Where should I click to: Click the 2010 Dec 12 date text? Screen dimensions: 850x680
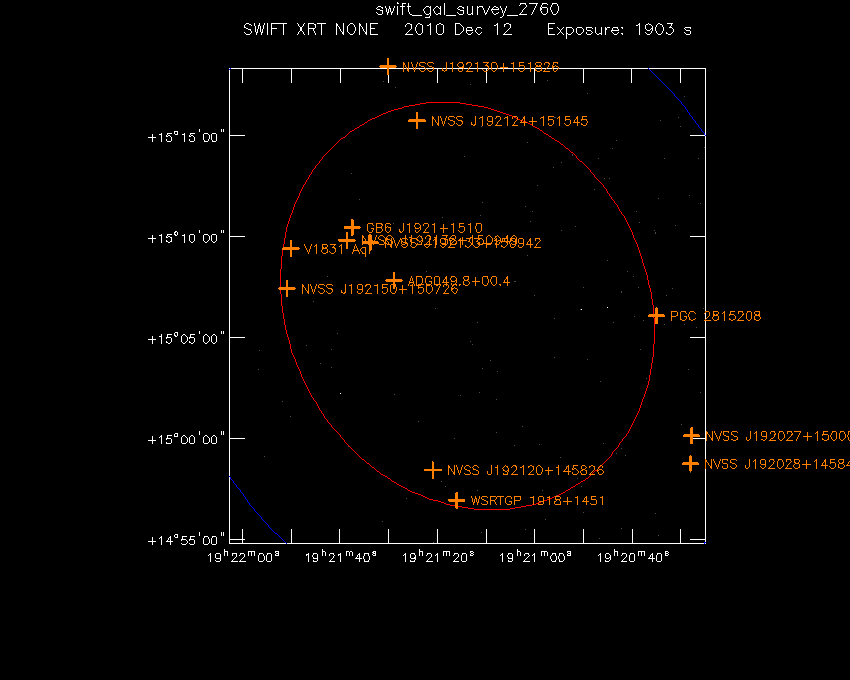pyautogui.click(x=458, y=29)
